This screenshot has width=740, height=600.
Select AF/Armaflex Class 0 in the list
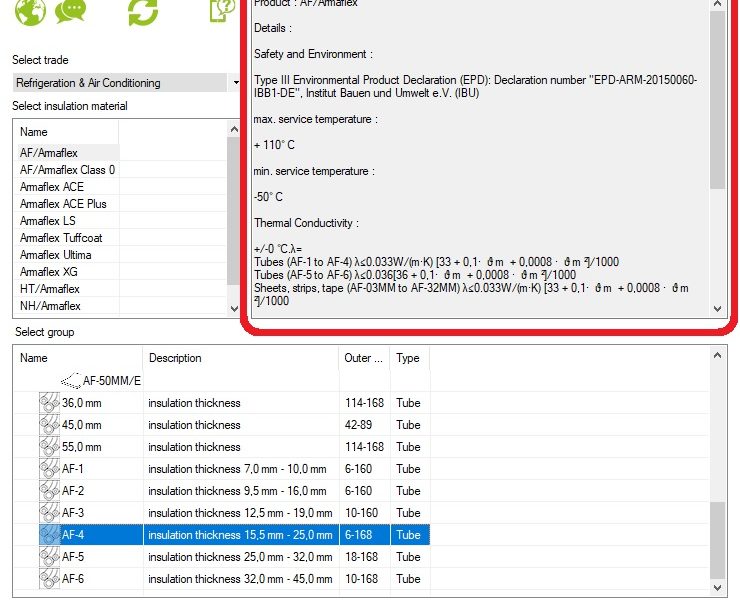tap(67, 169)
